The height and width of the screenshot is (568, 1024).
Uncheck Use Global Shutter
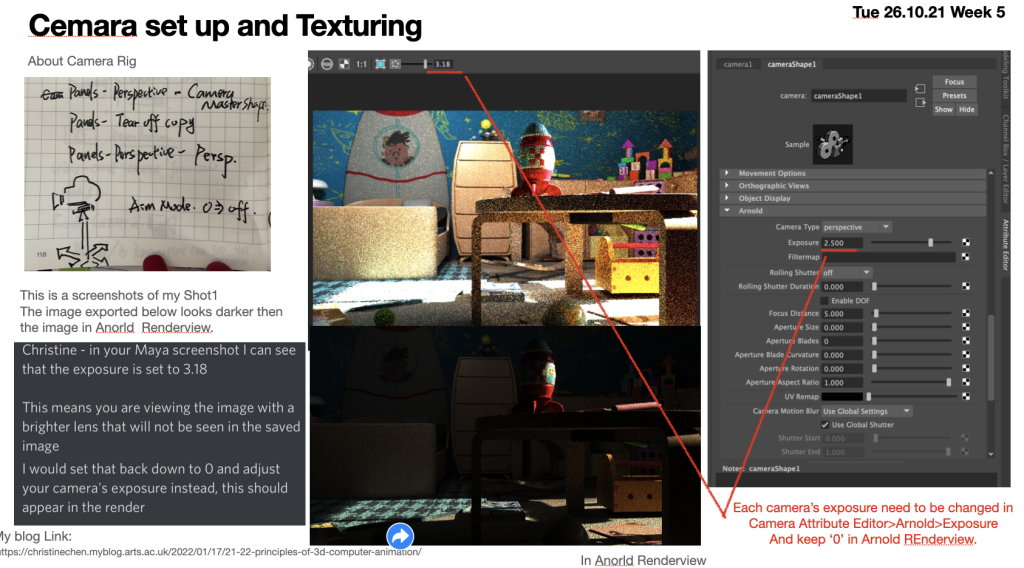click(x=824, y=424)
